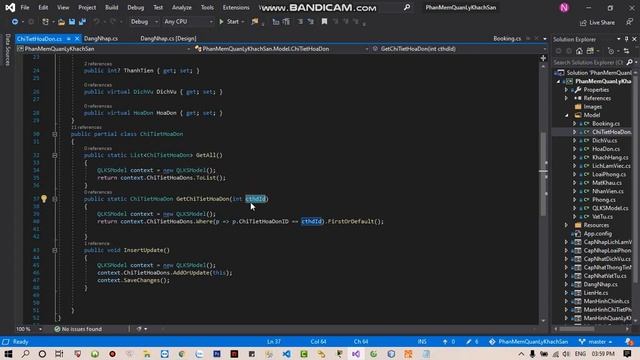Click the editor vertical scrollbar thumb
Image resolution: width=640 pixels, height=360 pixels.
coord(543,173)
